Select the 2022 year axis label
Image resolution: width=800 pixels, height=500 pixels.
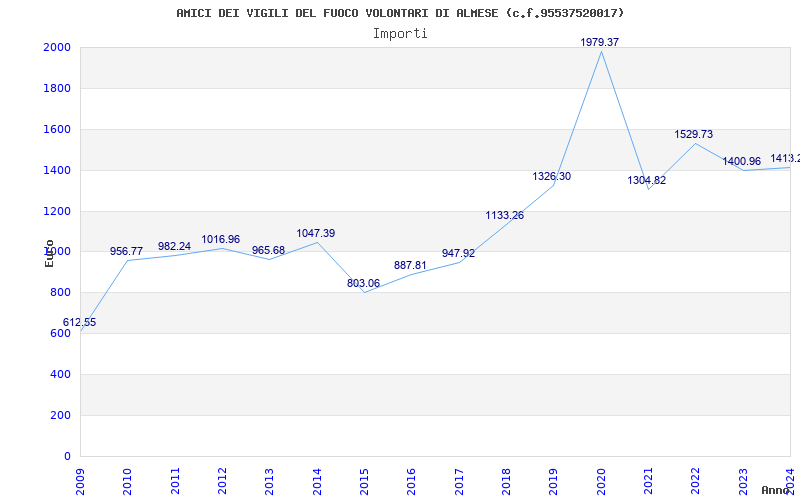695,482
